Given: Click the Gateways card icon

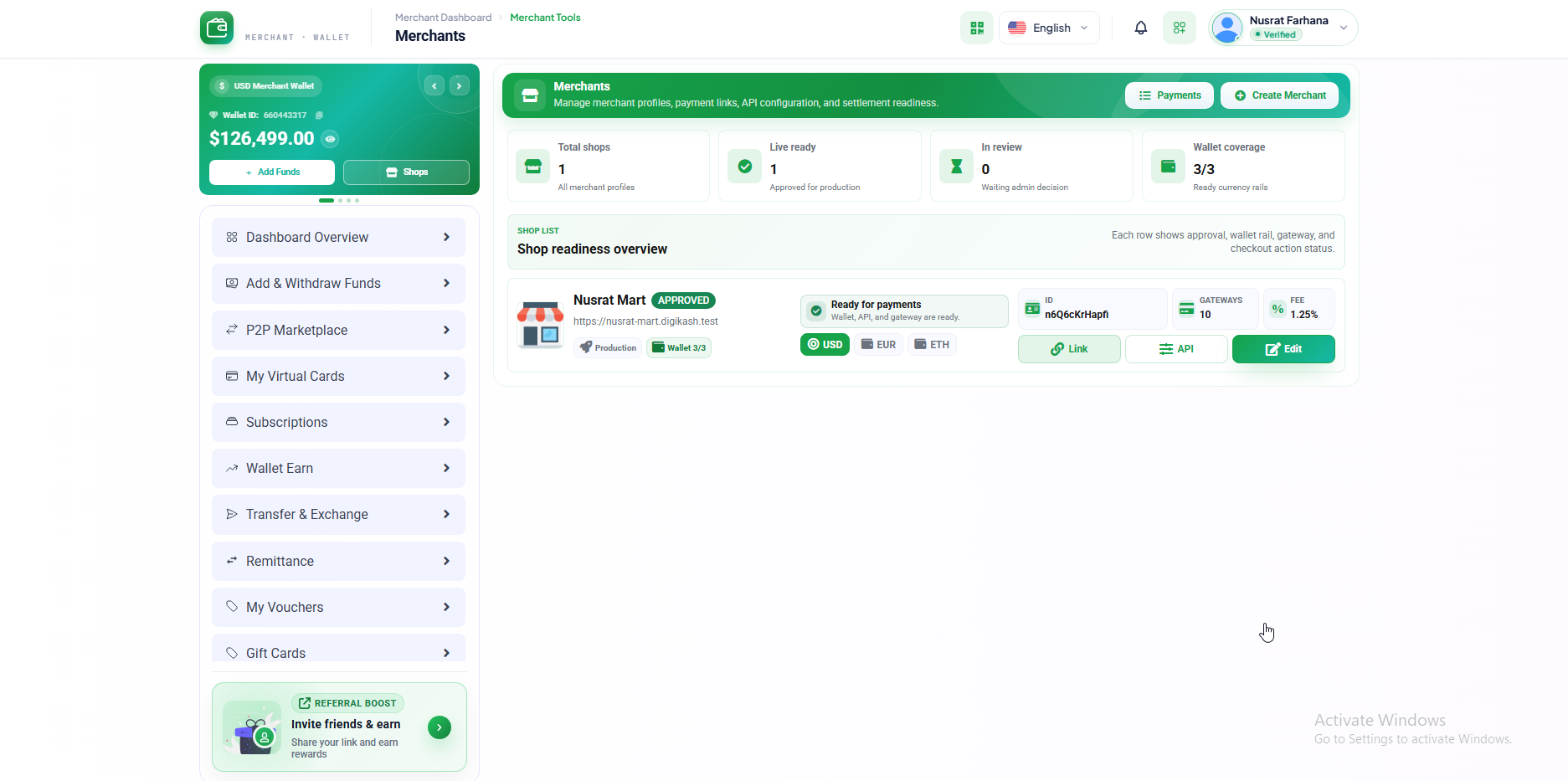Looking at the screenshot, I should point(1186,309).
